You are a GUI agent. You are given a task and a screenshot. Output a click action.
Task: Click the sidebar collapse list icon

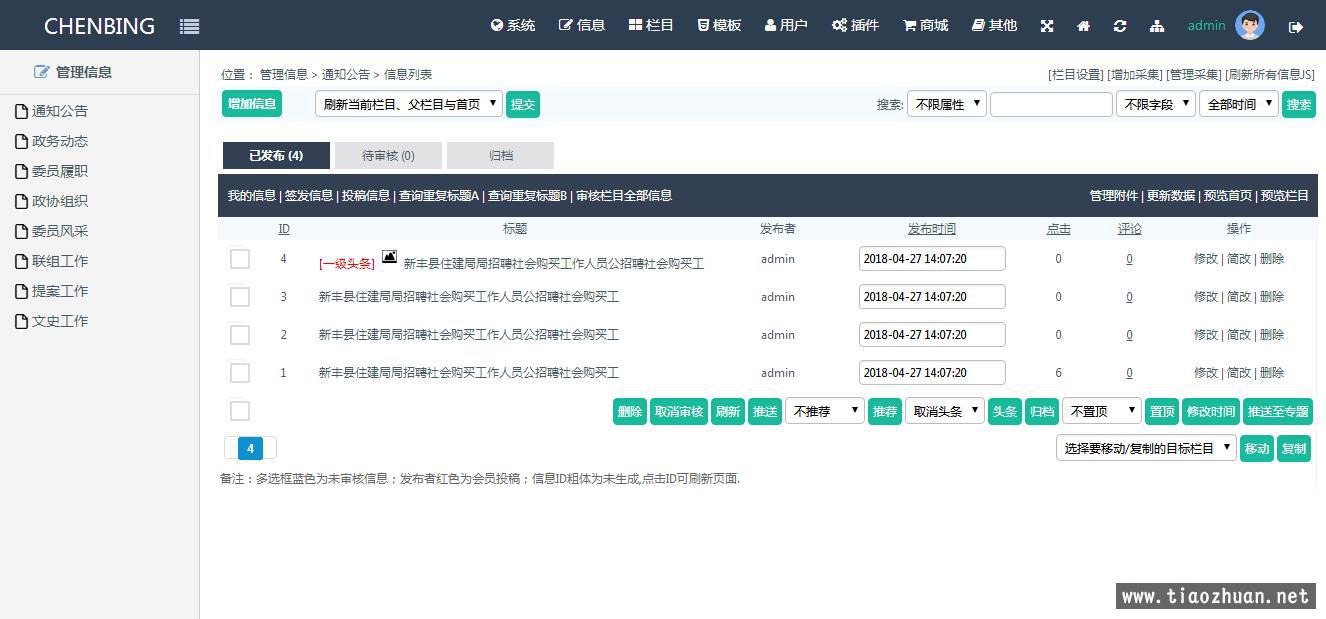point(189,27)
